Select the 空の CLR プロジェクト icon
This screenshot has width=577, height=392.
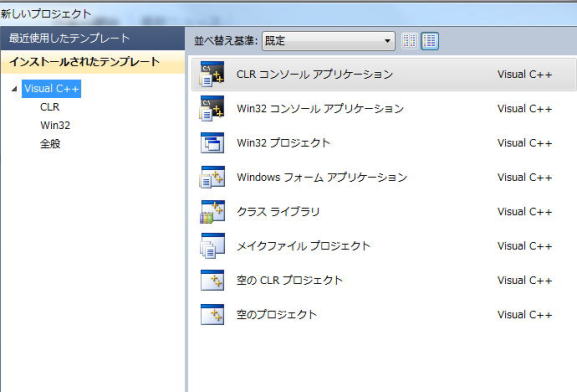coord(212,280)
